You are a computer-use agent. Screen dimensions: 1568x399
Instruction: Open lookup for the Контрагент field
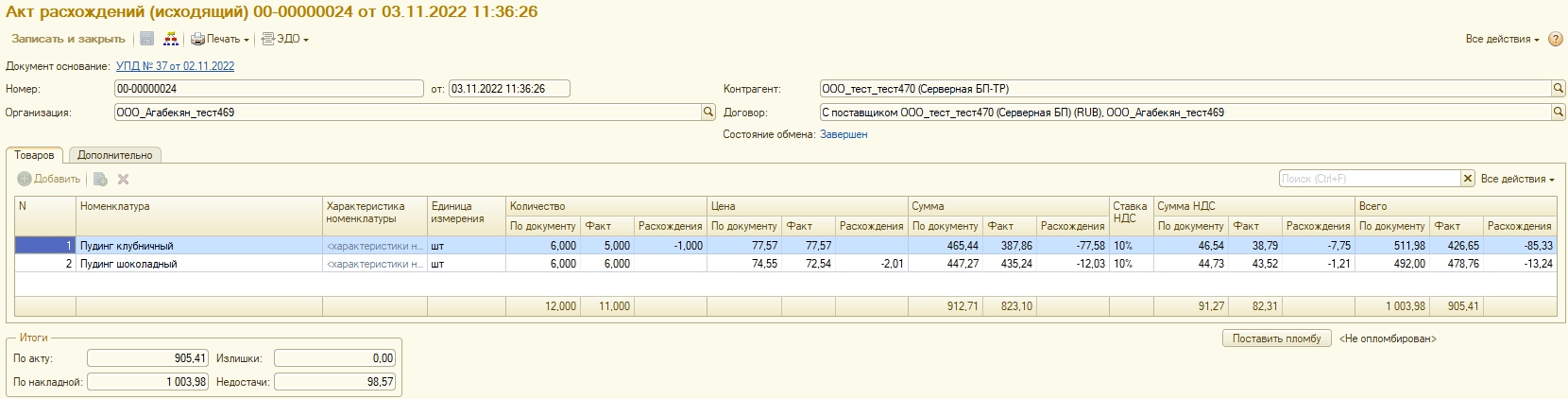[1559, 89]
